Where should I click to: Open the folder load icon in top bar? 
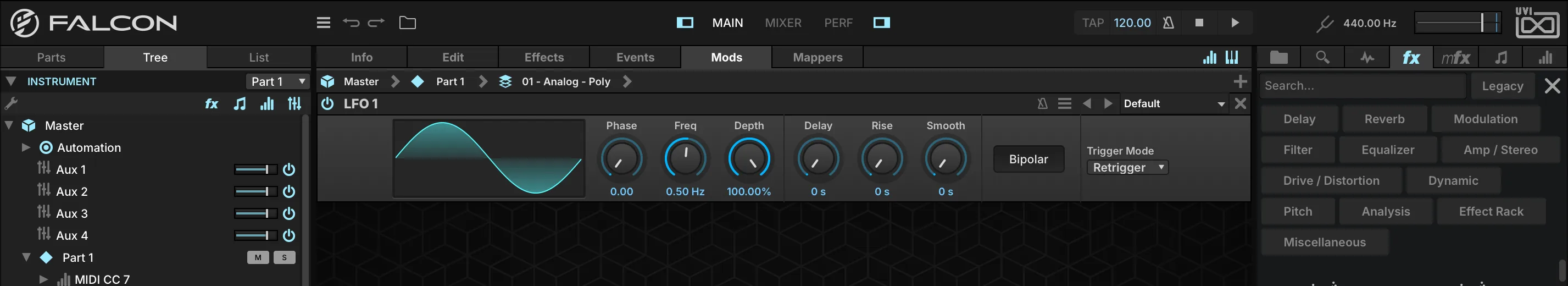407,23
